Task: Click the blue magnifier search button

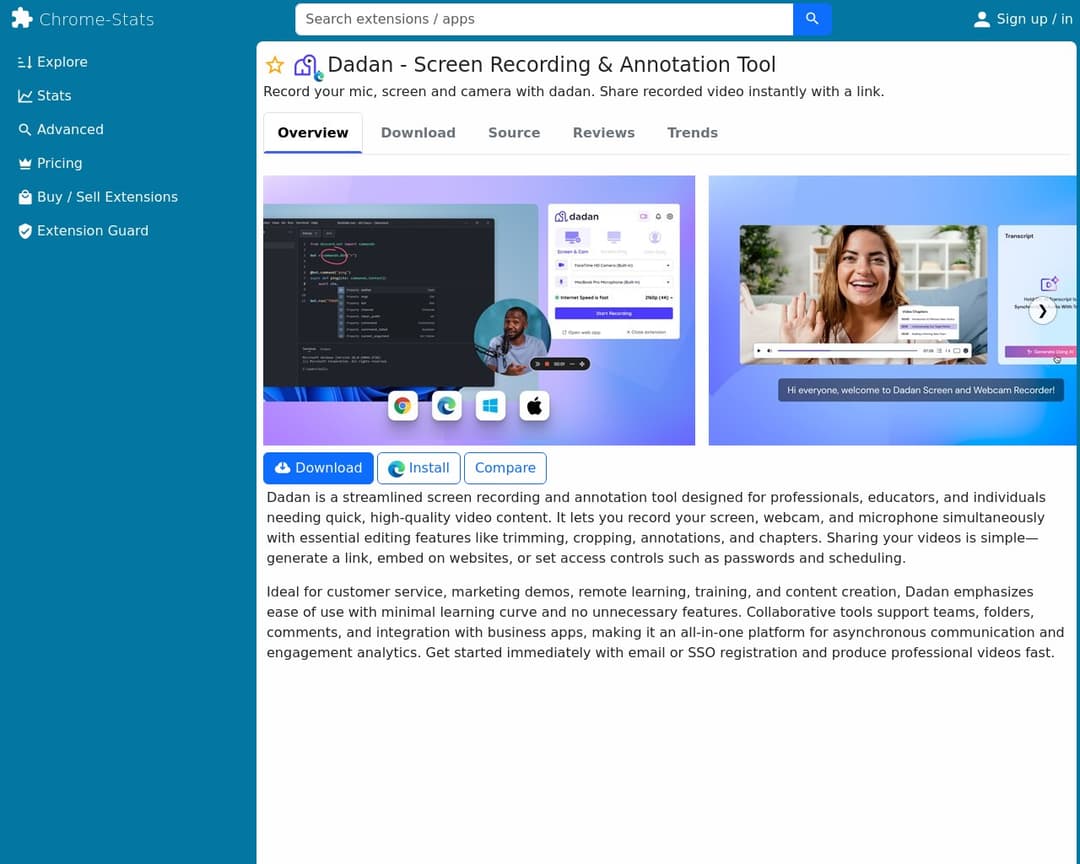Action: coord(812,19)
